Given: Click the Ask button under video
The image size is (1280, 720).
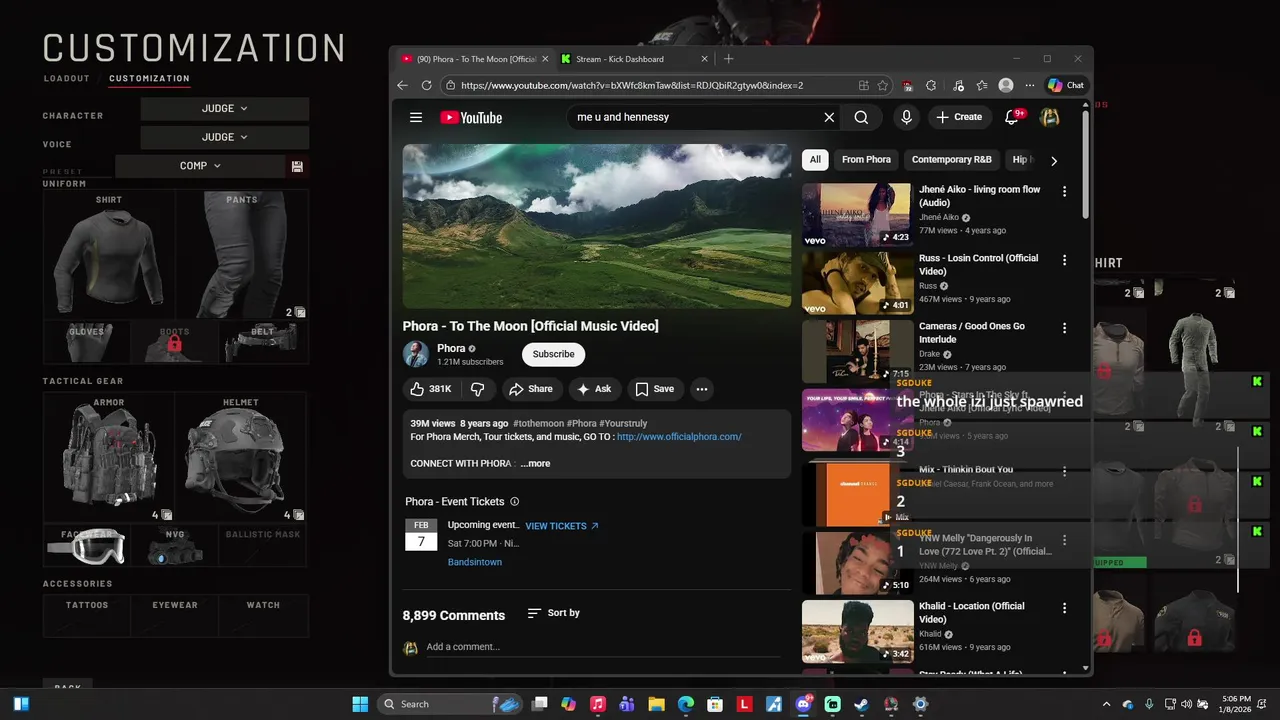Looking at the screenshot, I should pos(593,389).
